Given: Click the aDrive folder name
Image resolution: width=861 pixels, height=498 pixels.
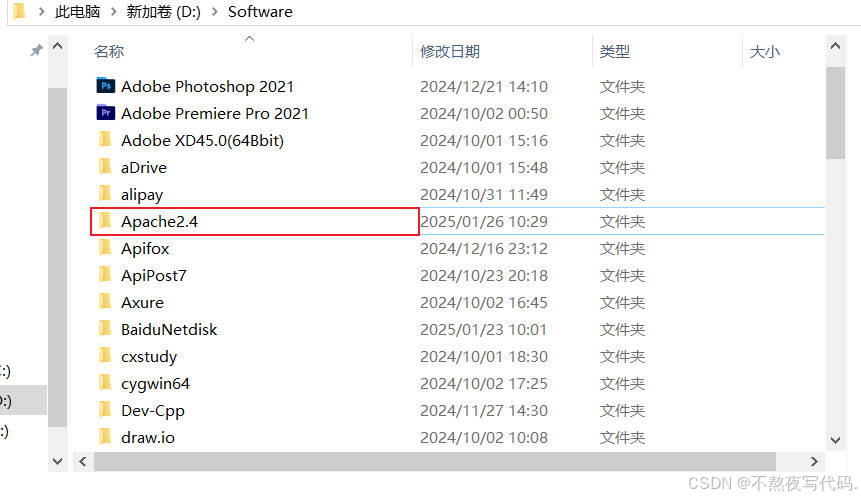Looking at the screenshot, I should 144,167.
